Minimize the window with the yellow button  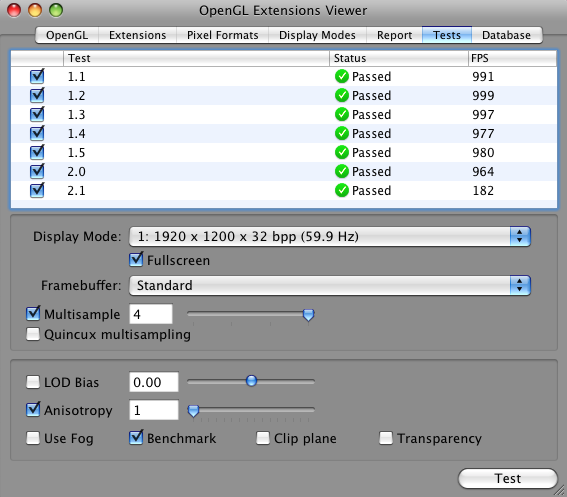click(35, 10)
